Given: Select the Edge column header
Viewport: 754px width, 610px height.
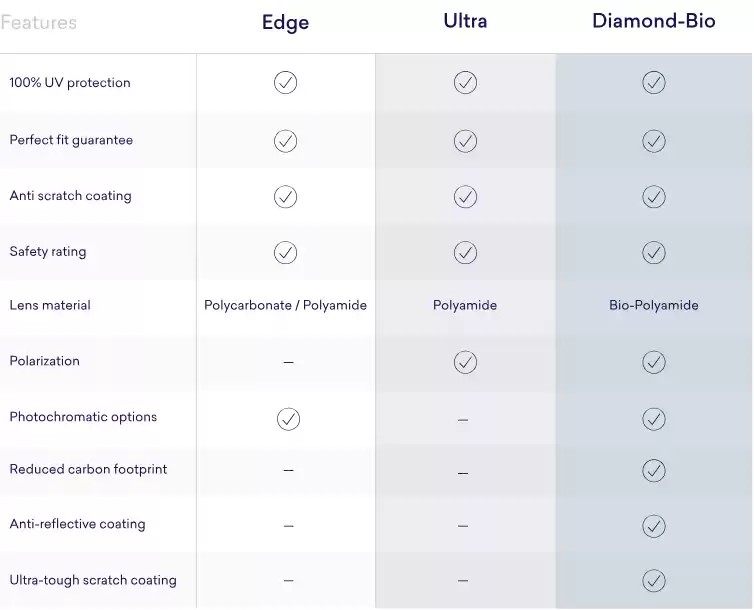Looking at the screenshot, I should click(285, 23).
